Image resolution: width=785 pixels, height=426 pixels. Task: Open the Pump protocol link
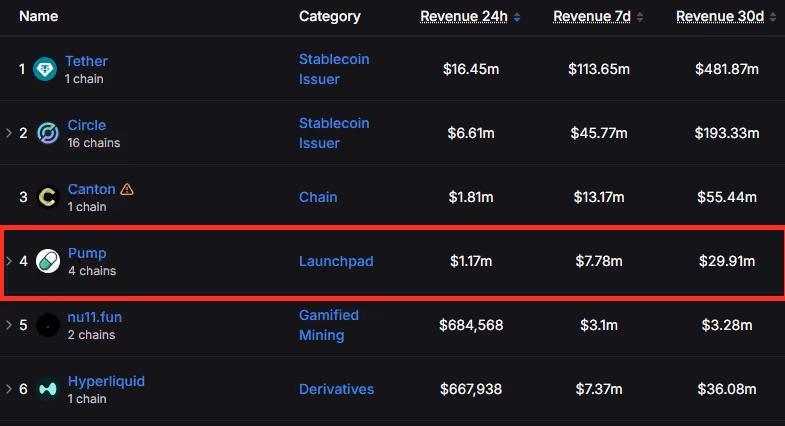coord(87,253)
